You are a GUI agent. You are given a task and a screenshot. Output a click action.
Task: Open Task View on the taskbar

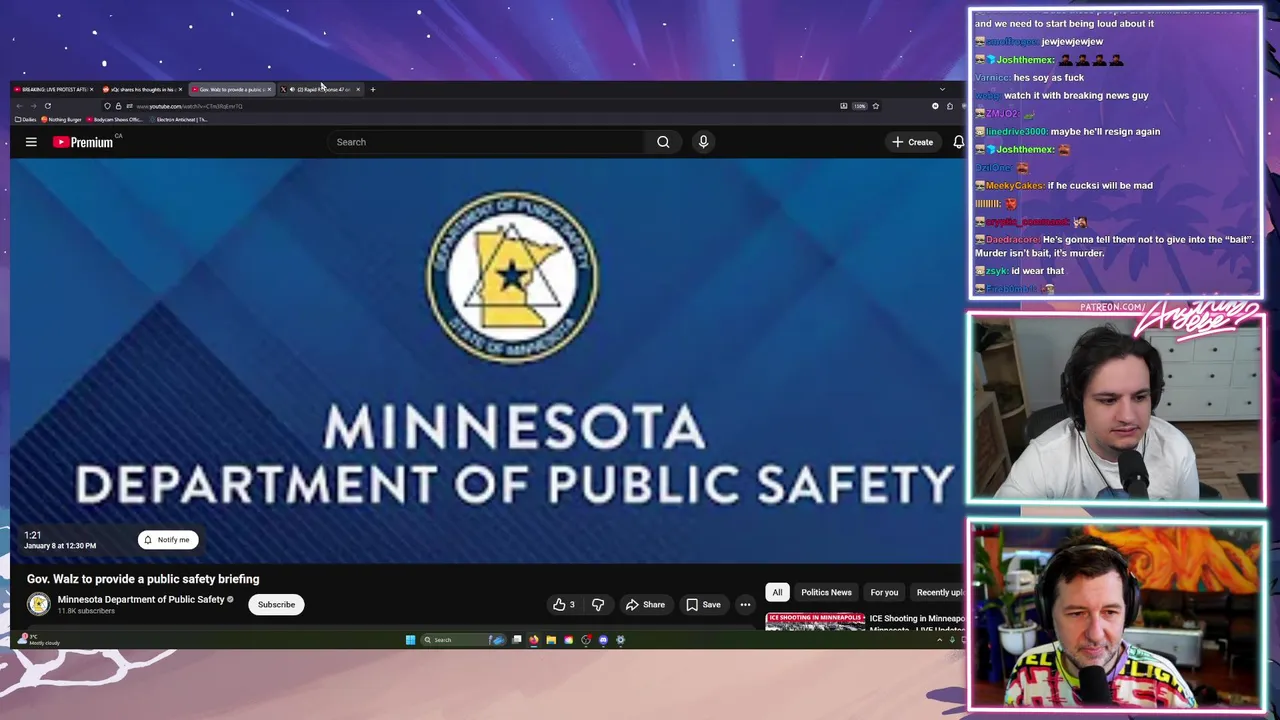517,640
